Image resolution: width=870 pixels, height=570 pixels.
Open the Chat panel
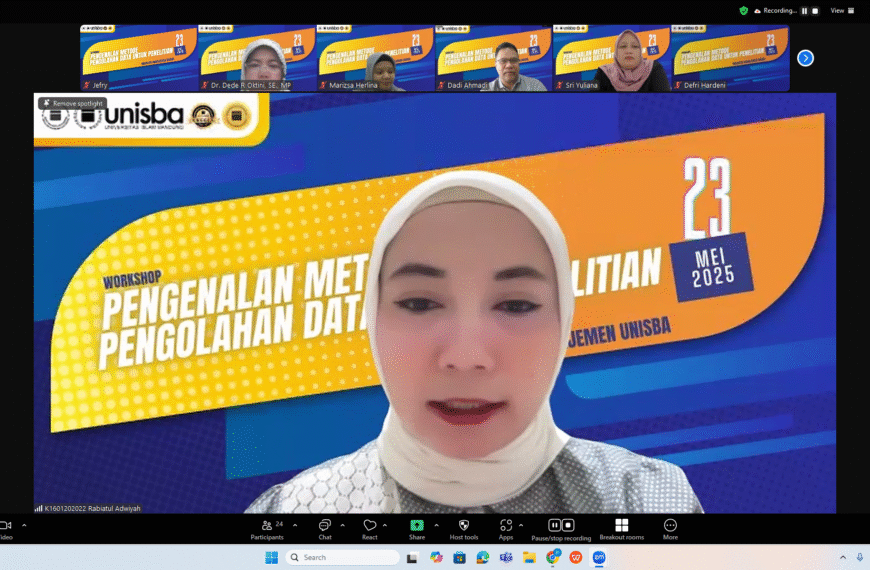(x=325, y=526)
